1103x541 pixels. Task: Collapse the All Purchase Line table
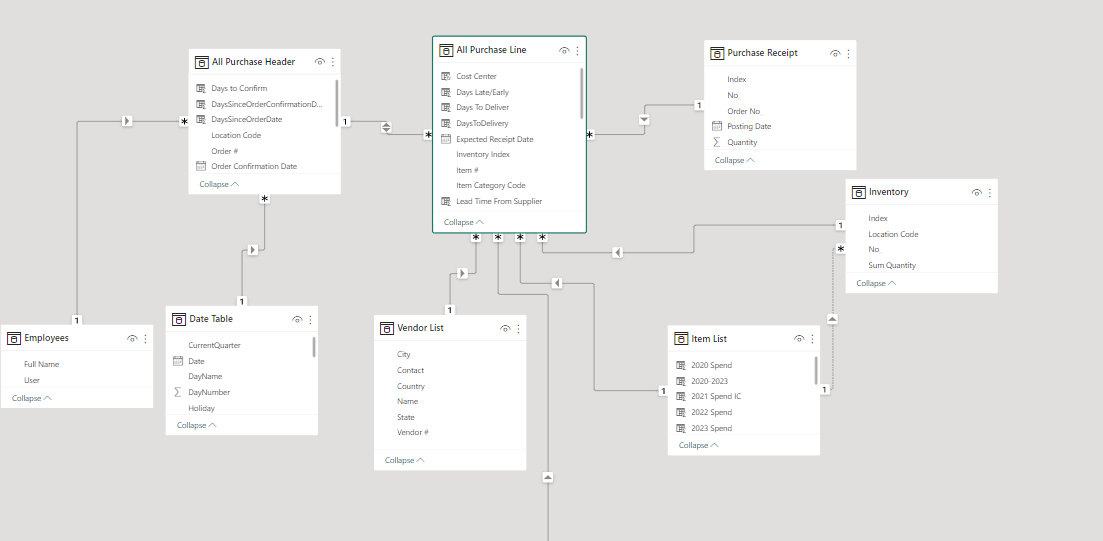[464, 222]
